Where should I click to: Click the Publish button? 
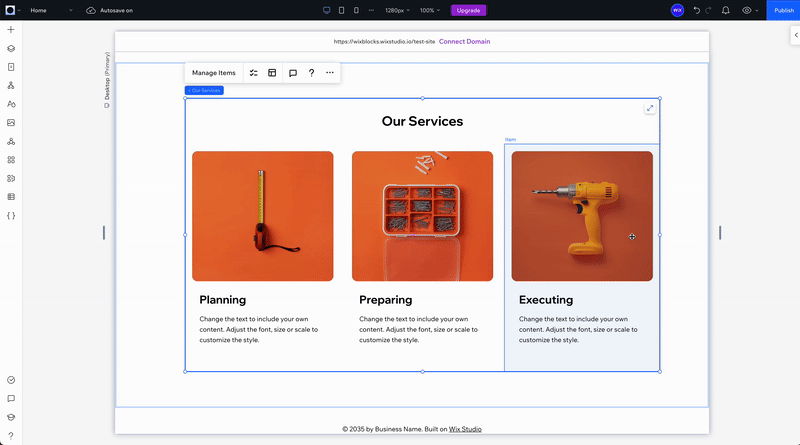tap(783, 10)
